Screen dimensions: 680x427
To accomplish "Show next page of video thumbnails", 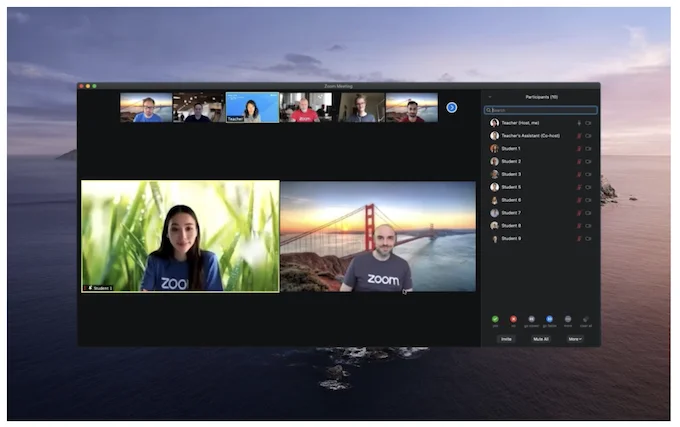I will [x=451, y=108].
